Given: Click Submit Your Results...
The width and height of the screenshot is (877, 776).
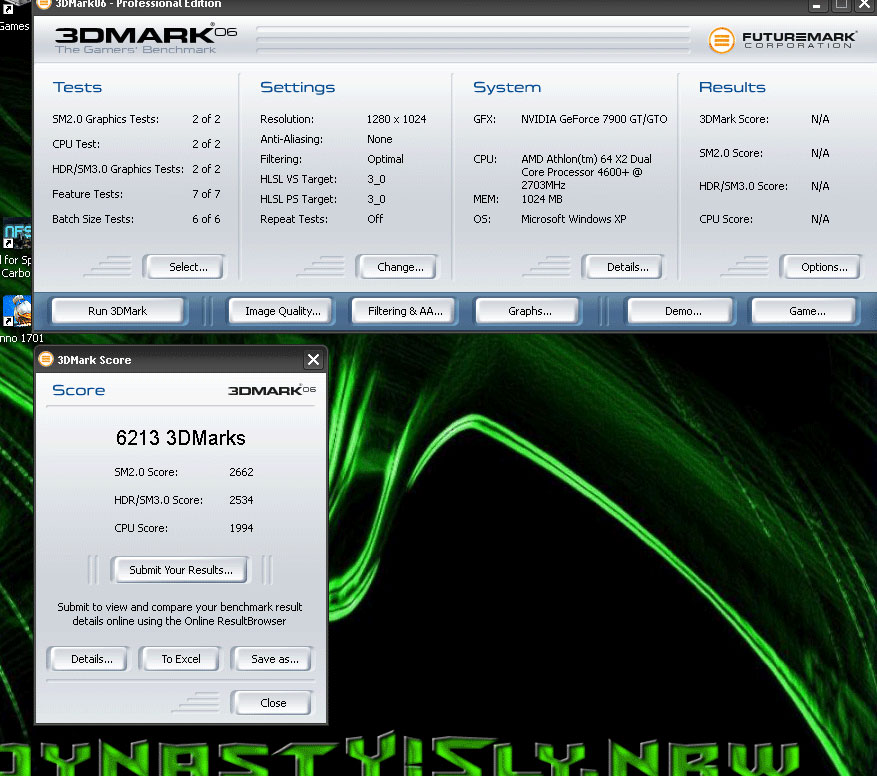Looking at the screenshot, I should click(x=180, y=570).
